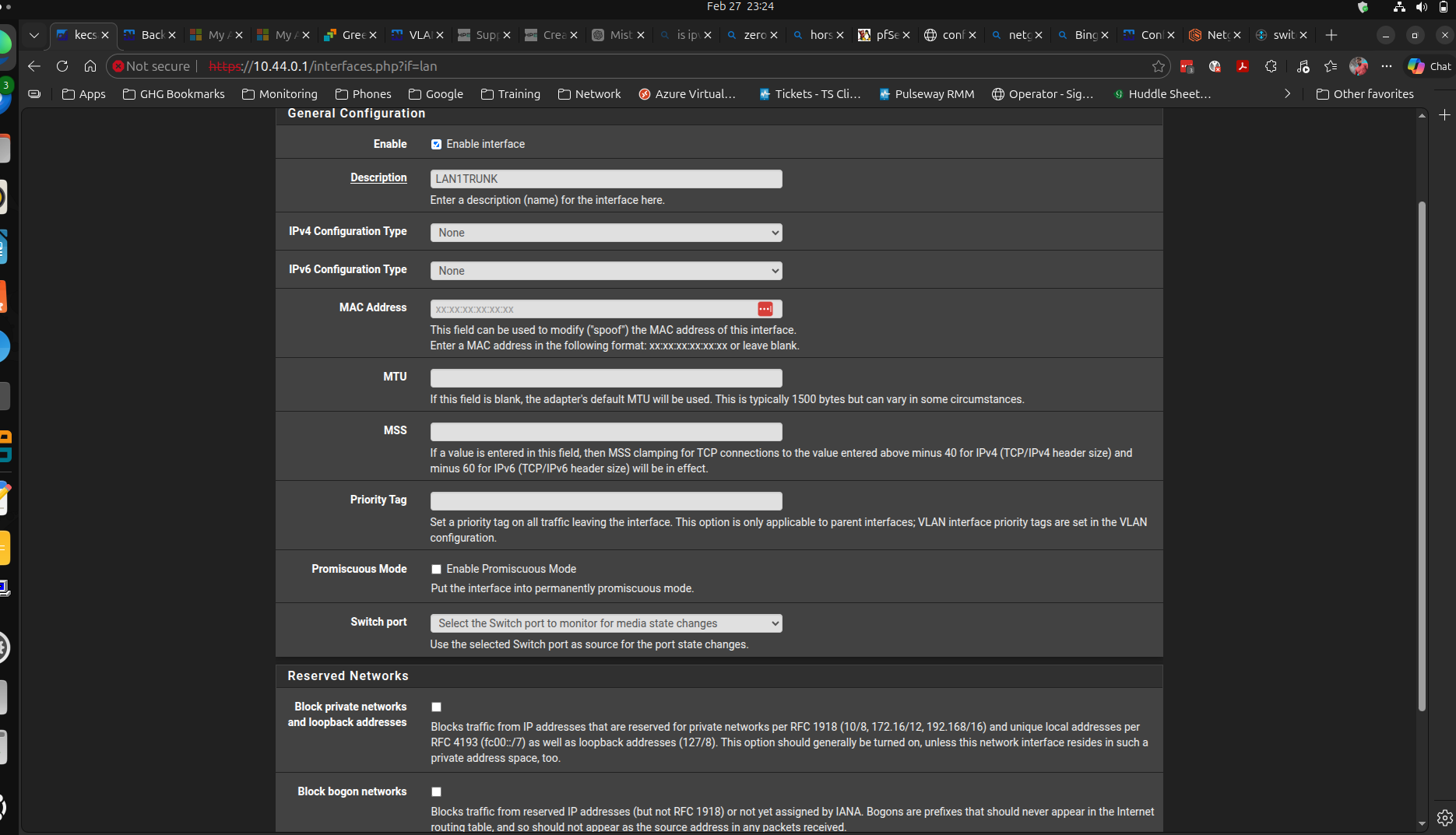1456x835 pixels.
Task: Click the go back arrow
Action: 33,66
